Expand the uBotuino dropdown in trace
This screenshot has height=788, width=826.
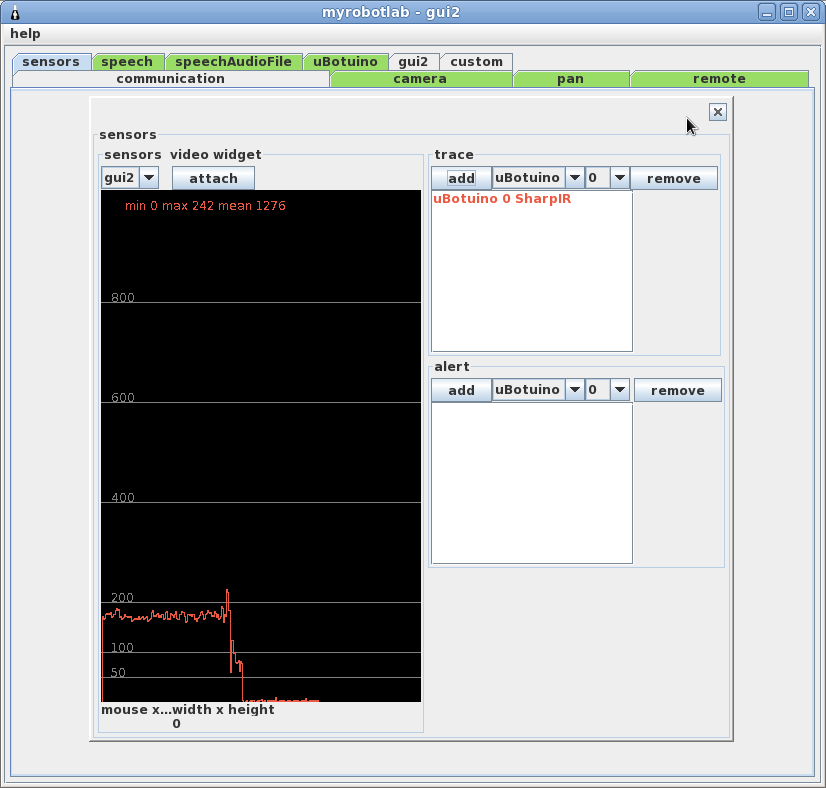tap(575, 178)
